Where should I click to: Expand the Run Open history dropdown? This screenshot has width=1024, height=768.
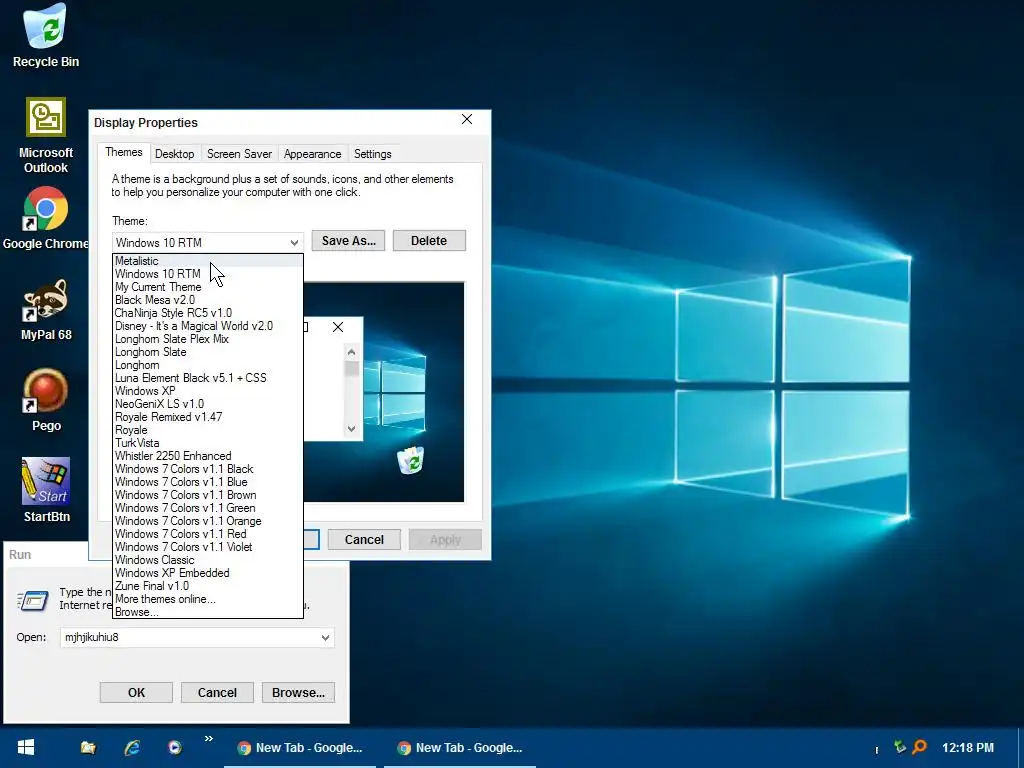[x=325, y=637]
